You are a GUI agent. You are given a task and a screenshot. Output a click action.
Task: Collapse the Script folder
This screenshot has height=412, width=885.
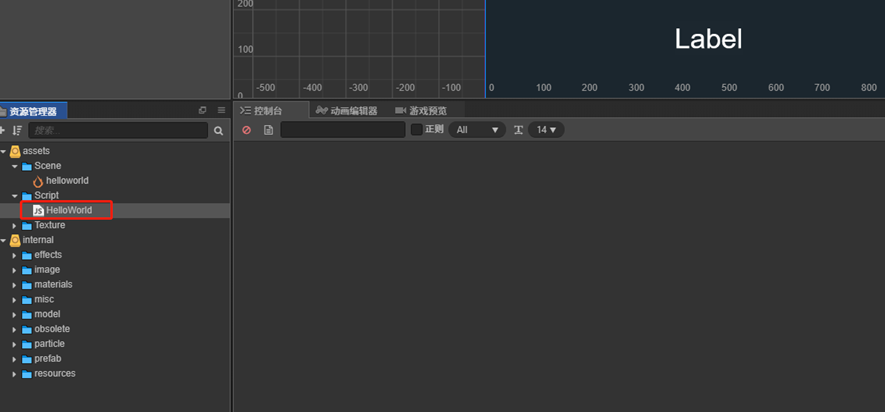pos(15,196)
